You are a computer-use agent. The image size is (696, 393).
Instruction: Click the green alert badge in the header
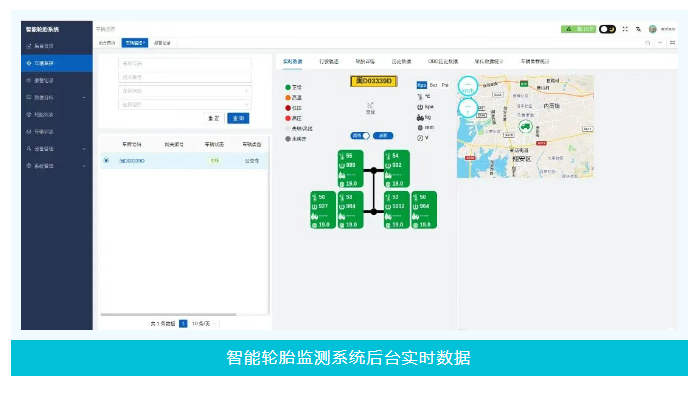578,29
